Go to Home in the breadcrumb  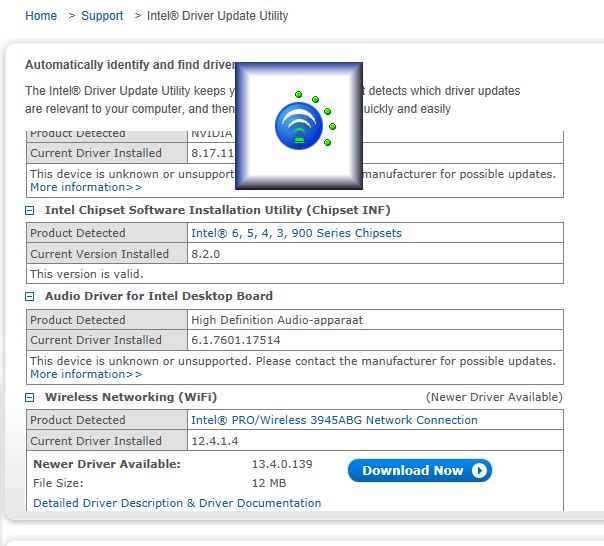(x=41, y=16)
